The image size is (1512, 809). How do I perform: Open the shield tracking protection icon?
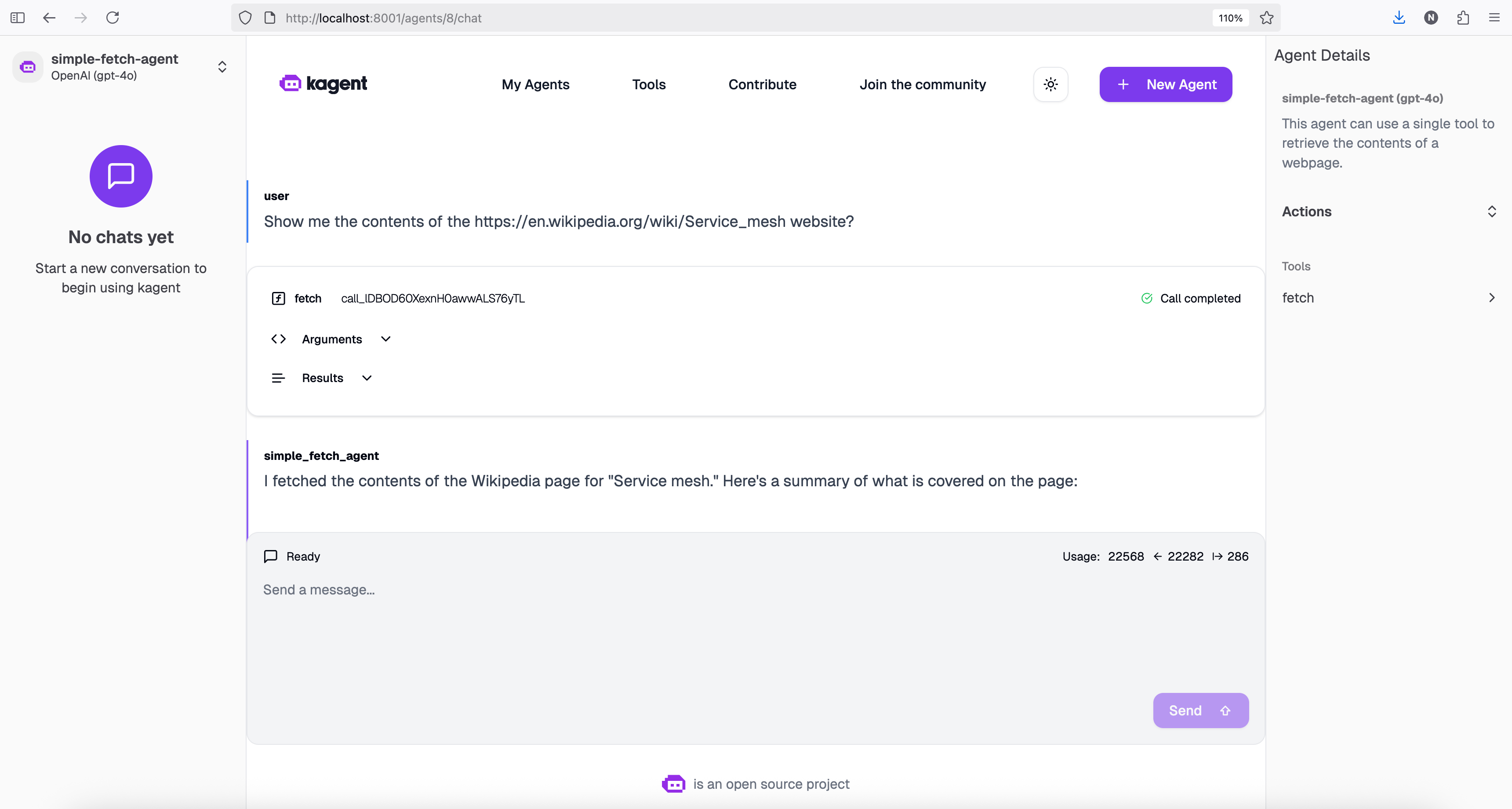pyautogui.click(x=245, y=18)
